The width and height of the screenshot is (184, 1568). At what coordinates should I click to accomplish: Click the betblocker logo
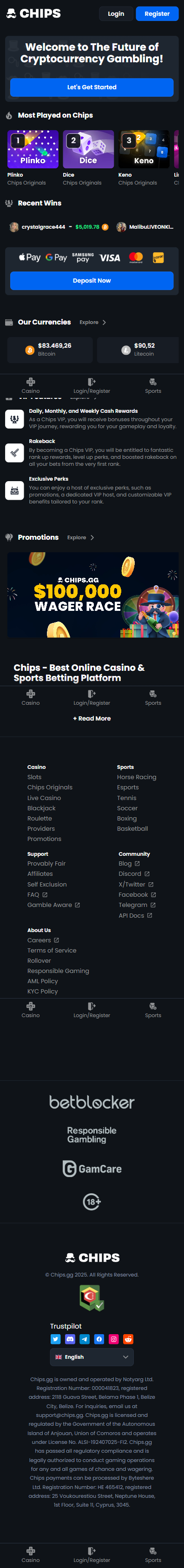[x=92, y=1102]
